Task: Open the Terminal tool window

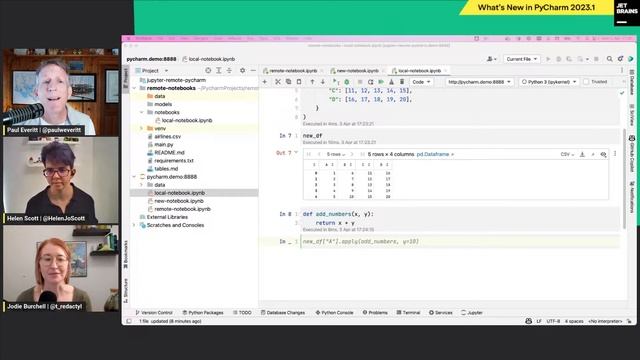Action: click(408, 313)
